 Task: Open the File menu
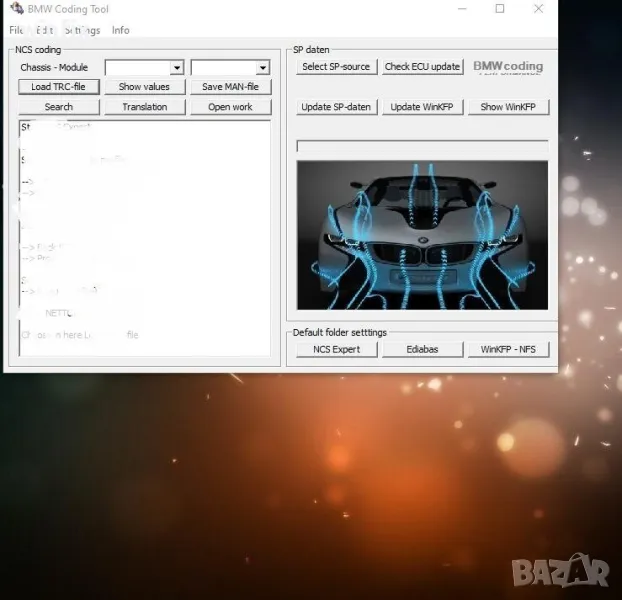pos(16,30)
